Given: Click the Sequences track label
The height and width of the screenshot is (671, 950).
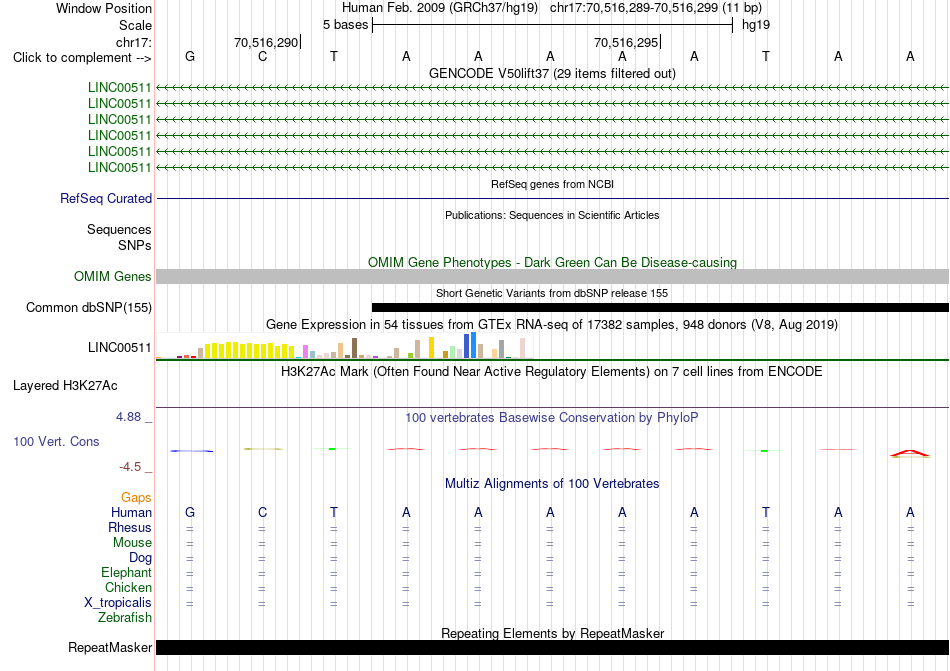Looking at the screenshot, I should (119, 230).
